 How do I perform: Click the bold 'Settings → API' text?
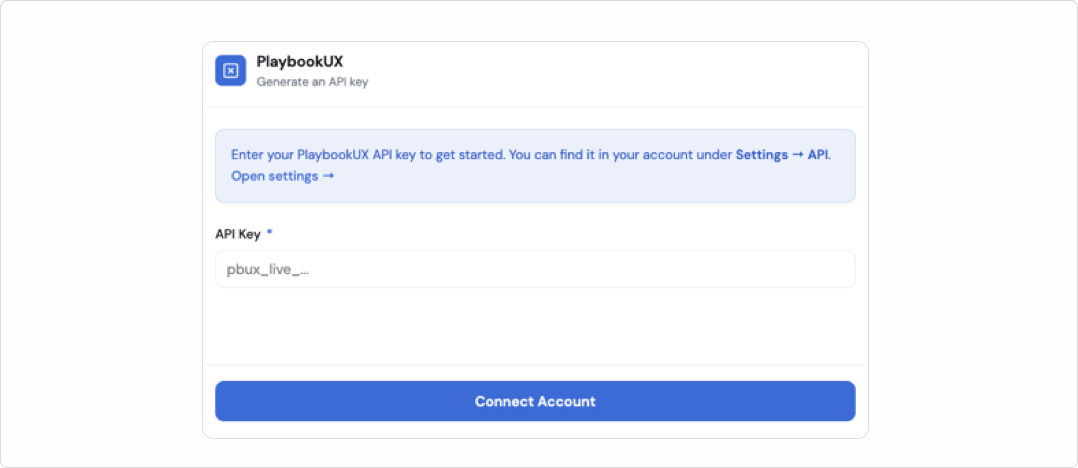[782, 155]
